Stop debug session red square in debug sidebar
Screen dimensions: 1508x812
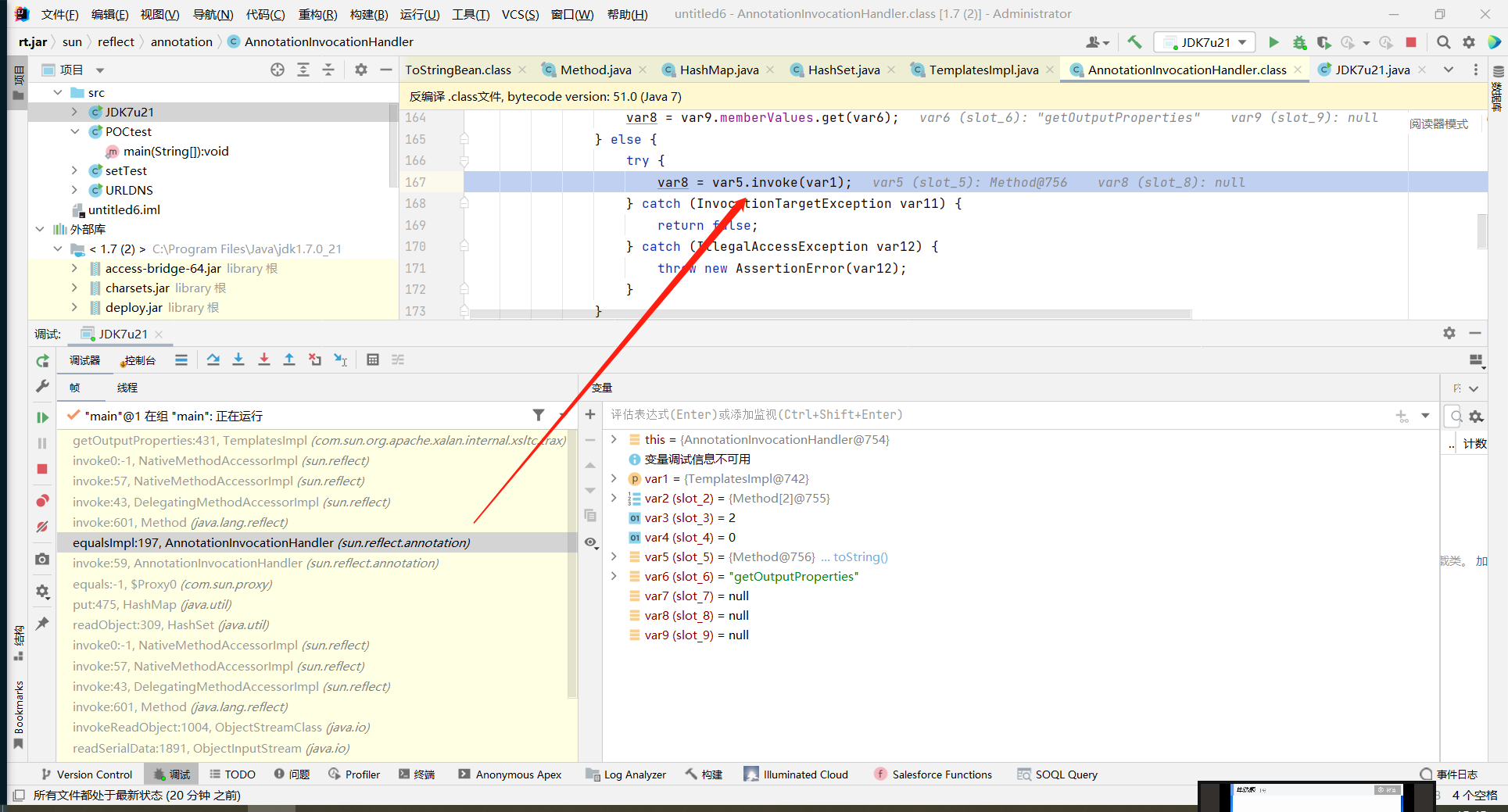(42, 469)
